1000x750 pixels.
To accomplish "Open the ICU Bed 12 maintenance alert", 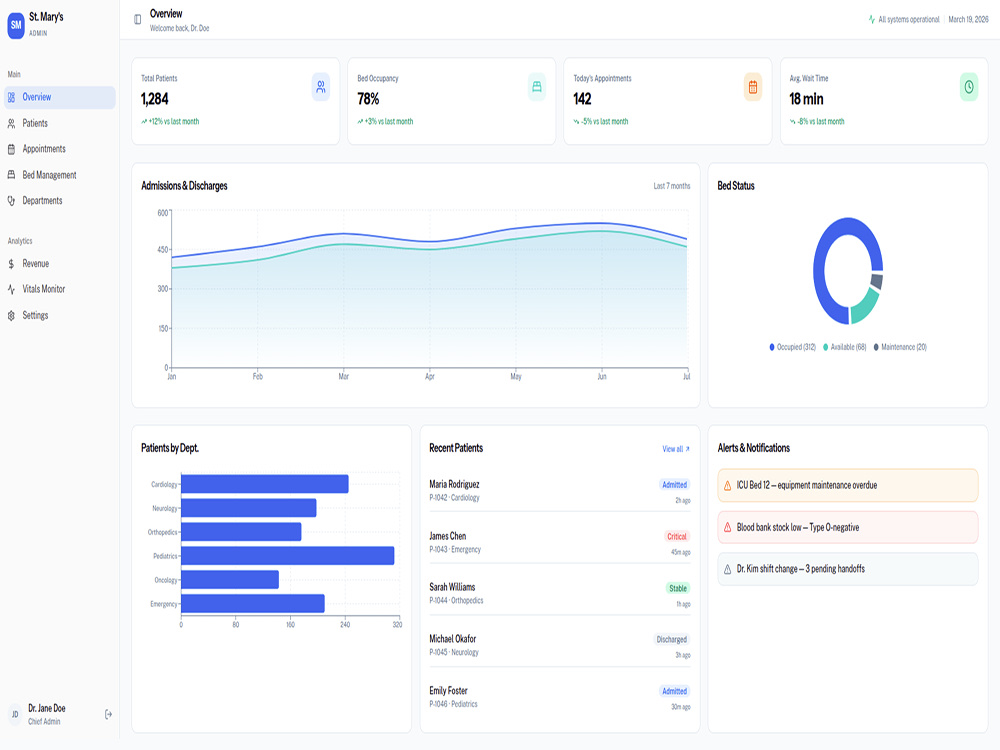I will pos(848,486).
